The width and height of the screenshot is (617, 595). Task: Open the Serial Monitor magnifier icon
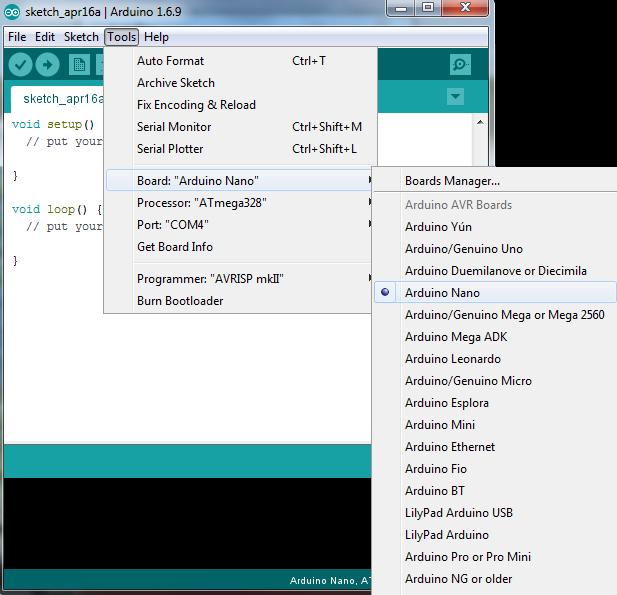click(460, 64)
